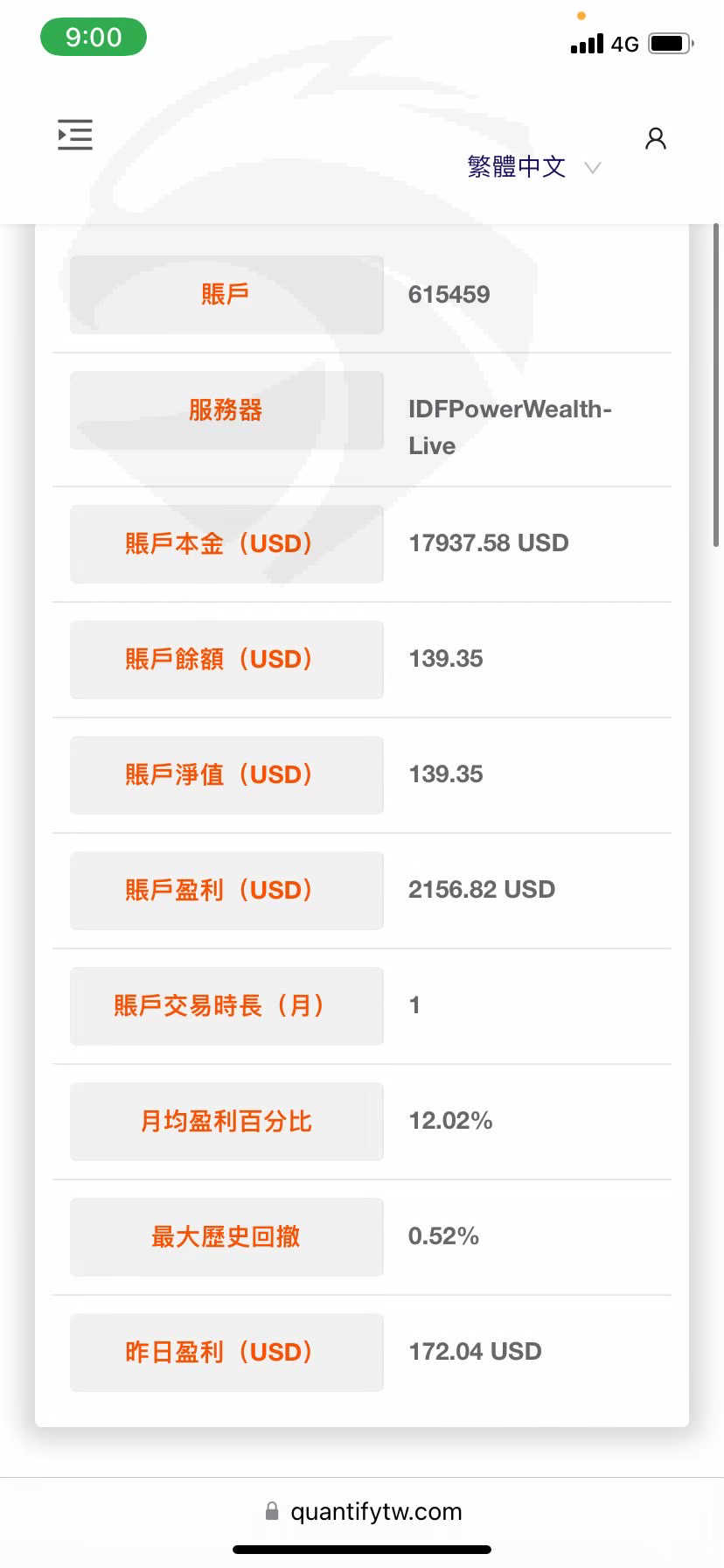Tap the 賬戶 label cell
Screen dimensions: 724x1568
(x=226, y=294)
